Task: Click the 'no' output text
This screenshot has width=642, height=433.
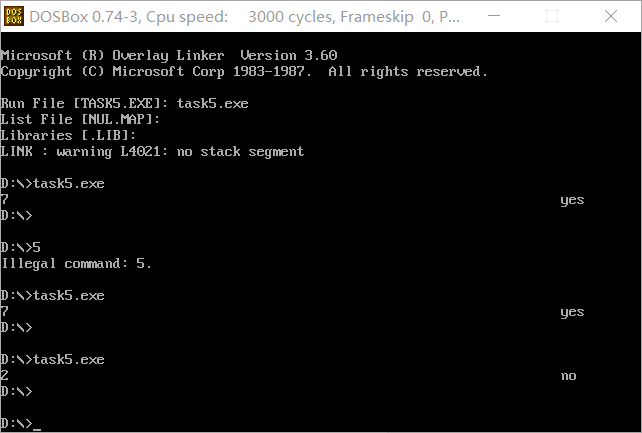Action: pos(568,376)
